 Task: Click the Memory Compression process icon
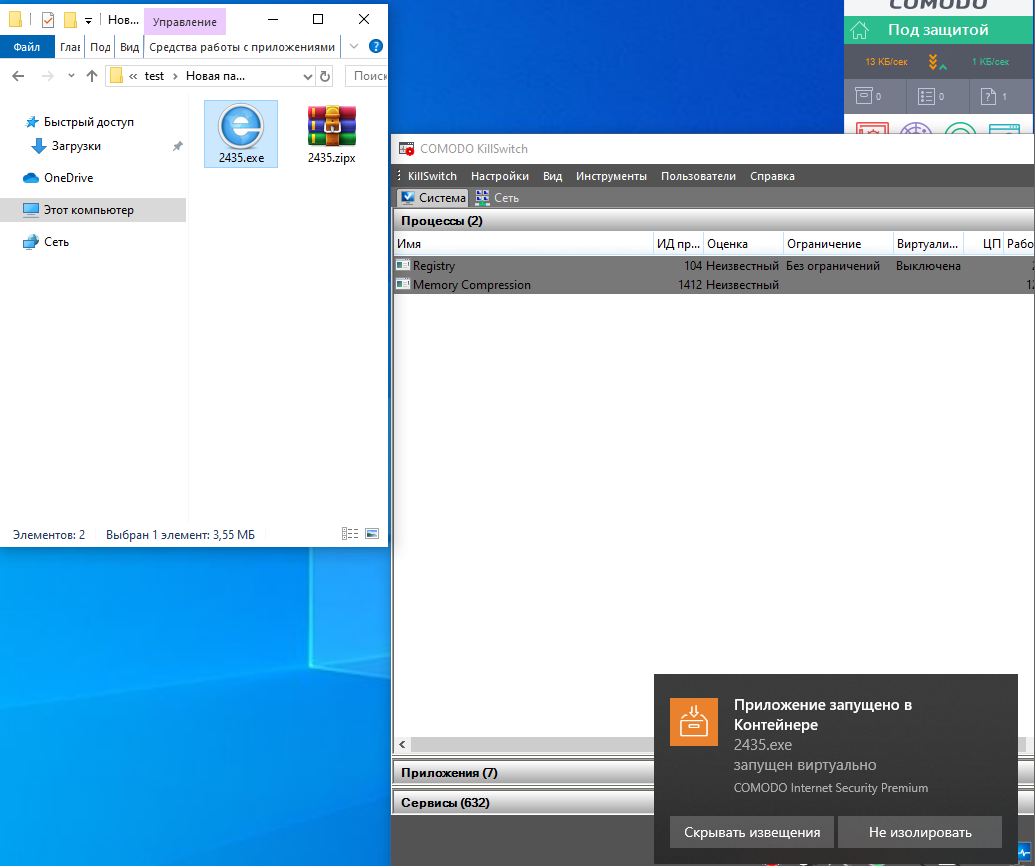(x=403, y=284)
